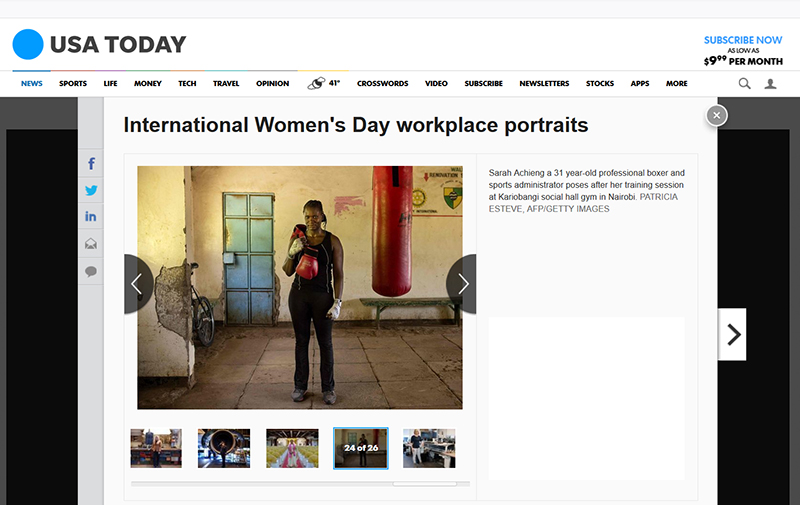
Task: Click the search magnifier icon
Action: tap(744, 84)
